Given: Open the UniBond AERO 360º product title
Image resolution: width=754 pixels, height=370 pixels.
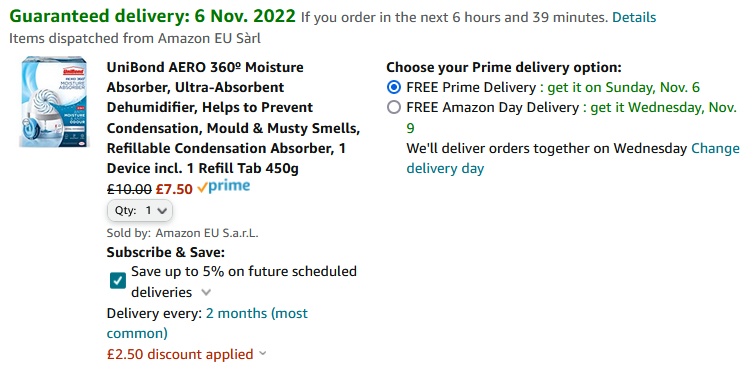Looking at the screenshot, I should coord(233,118).
